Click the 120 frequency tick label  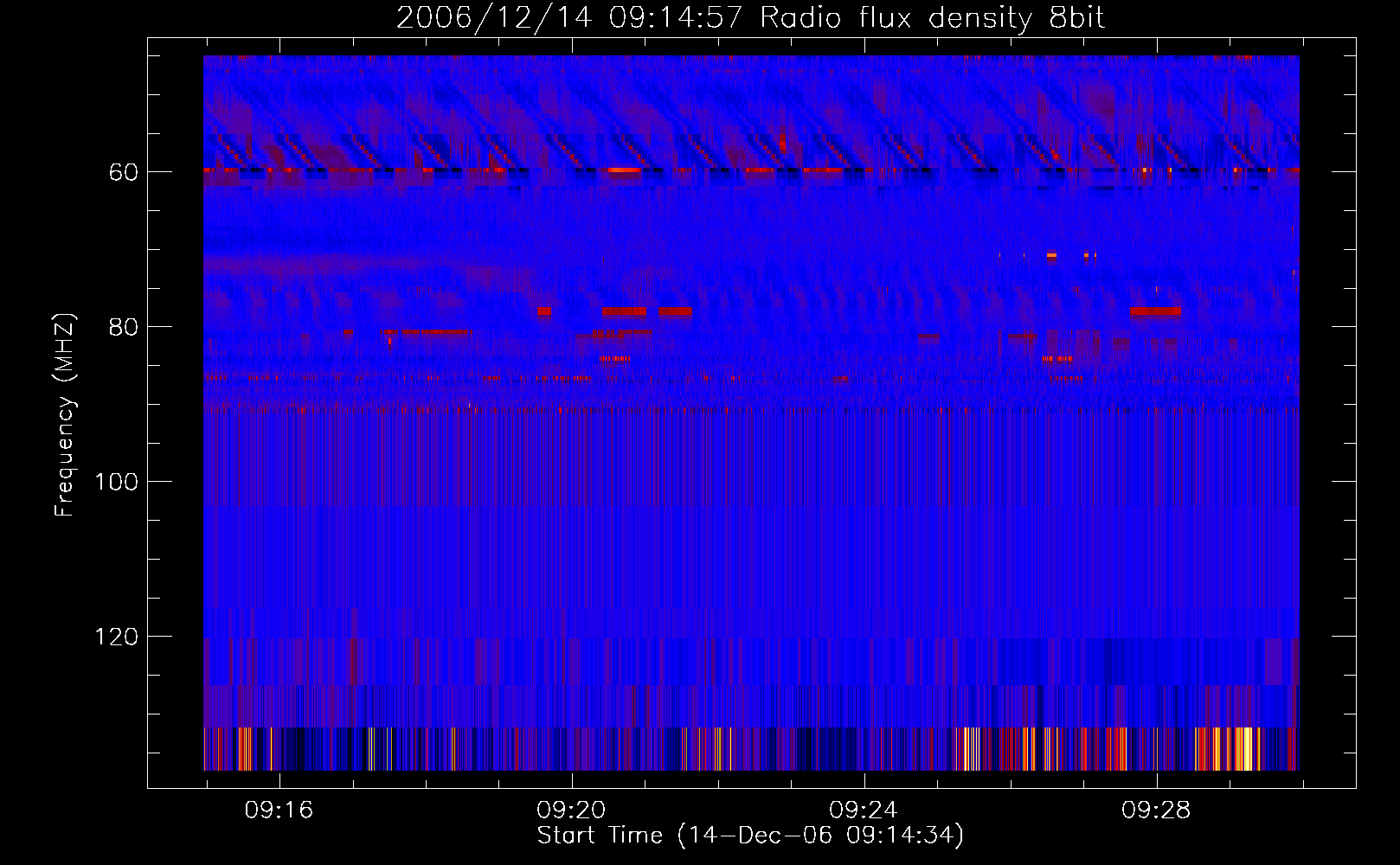point(117,638)
